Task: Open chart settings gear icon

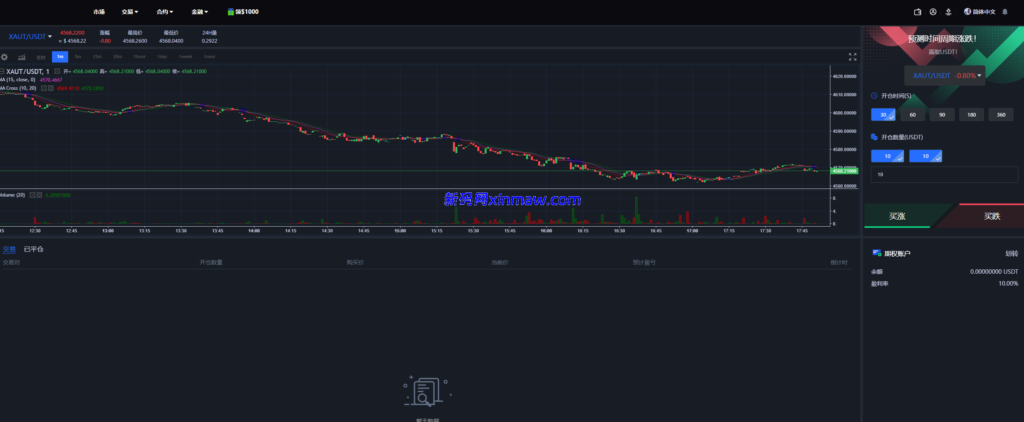Action: pyautogui.click(x=4, y=57)
